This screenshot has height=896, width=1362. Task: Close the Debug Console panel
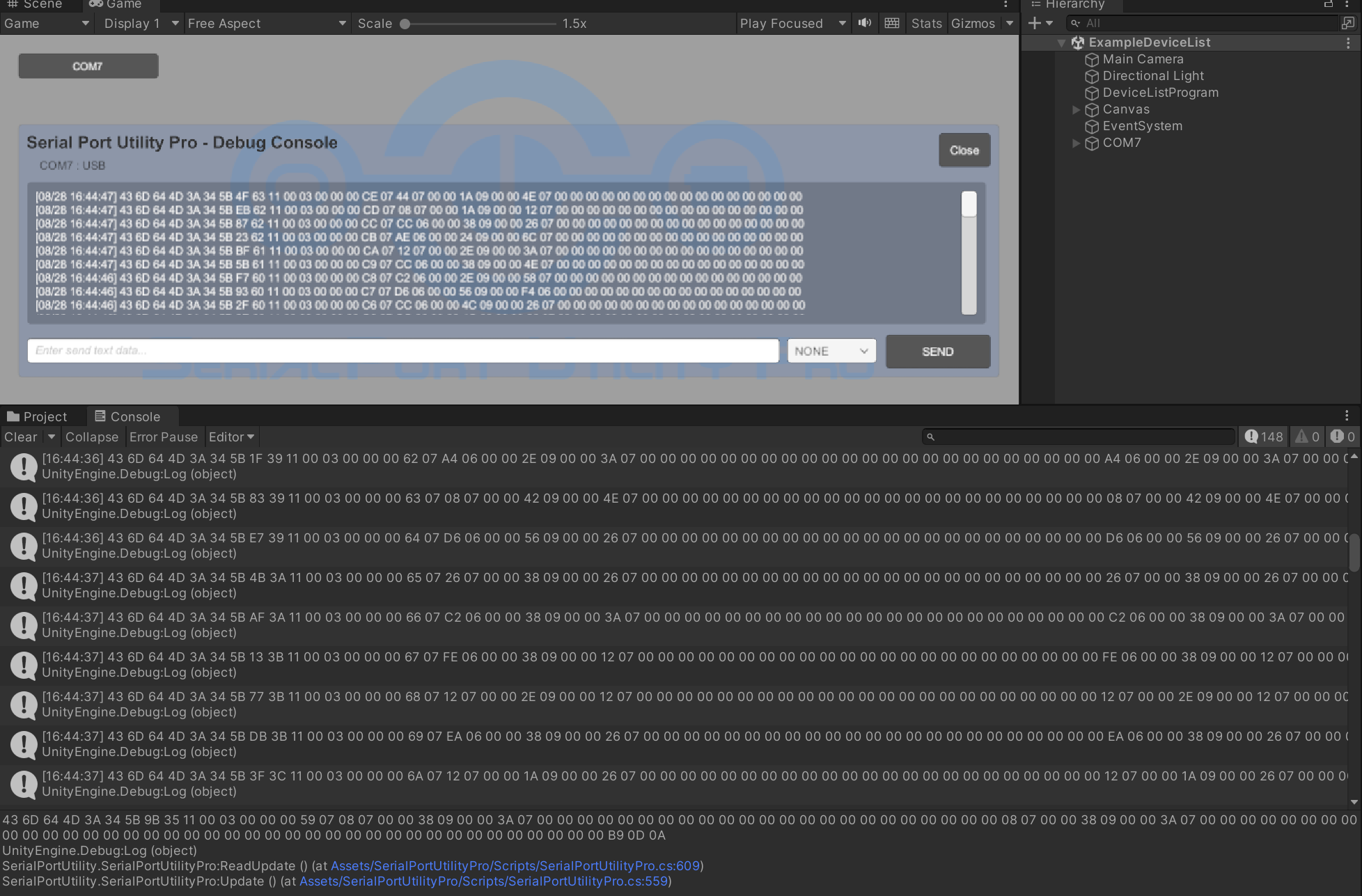pyautogui.click(x=964, y=150)
